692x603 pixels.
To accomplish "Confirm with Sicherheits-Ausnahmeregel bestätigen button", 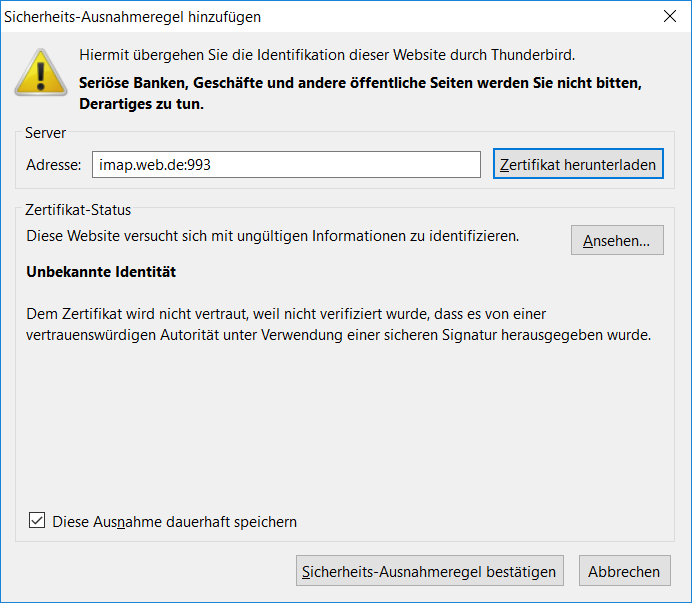I will point(430,571).
